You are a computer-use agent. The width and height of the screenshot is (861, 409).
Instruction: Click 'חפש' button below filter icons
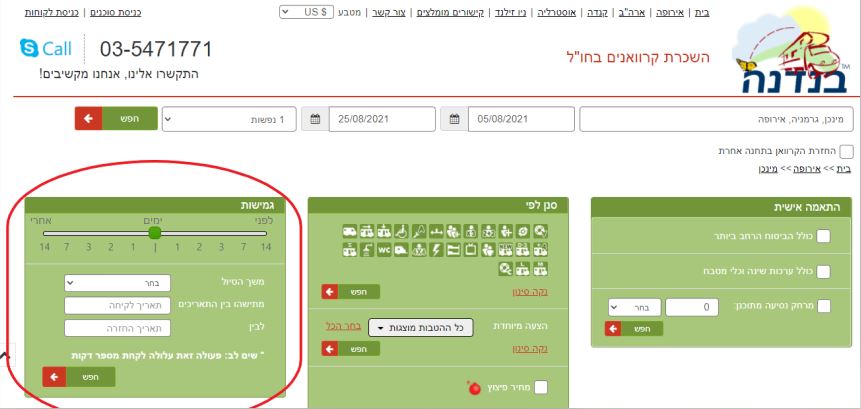pos(350,292)
